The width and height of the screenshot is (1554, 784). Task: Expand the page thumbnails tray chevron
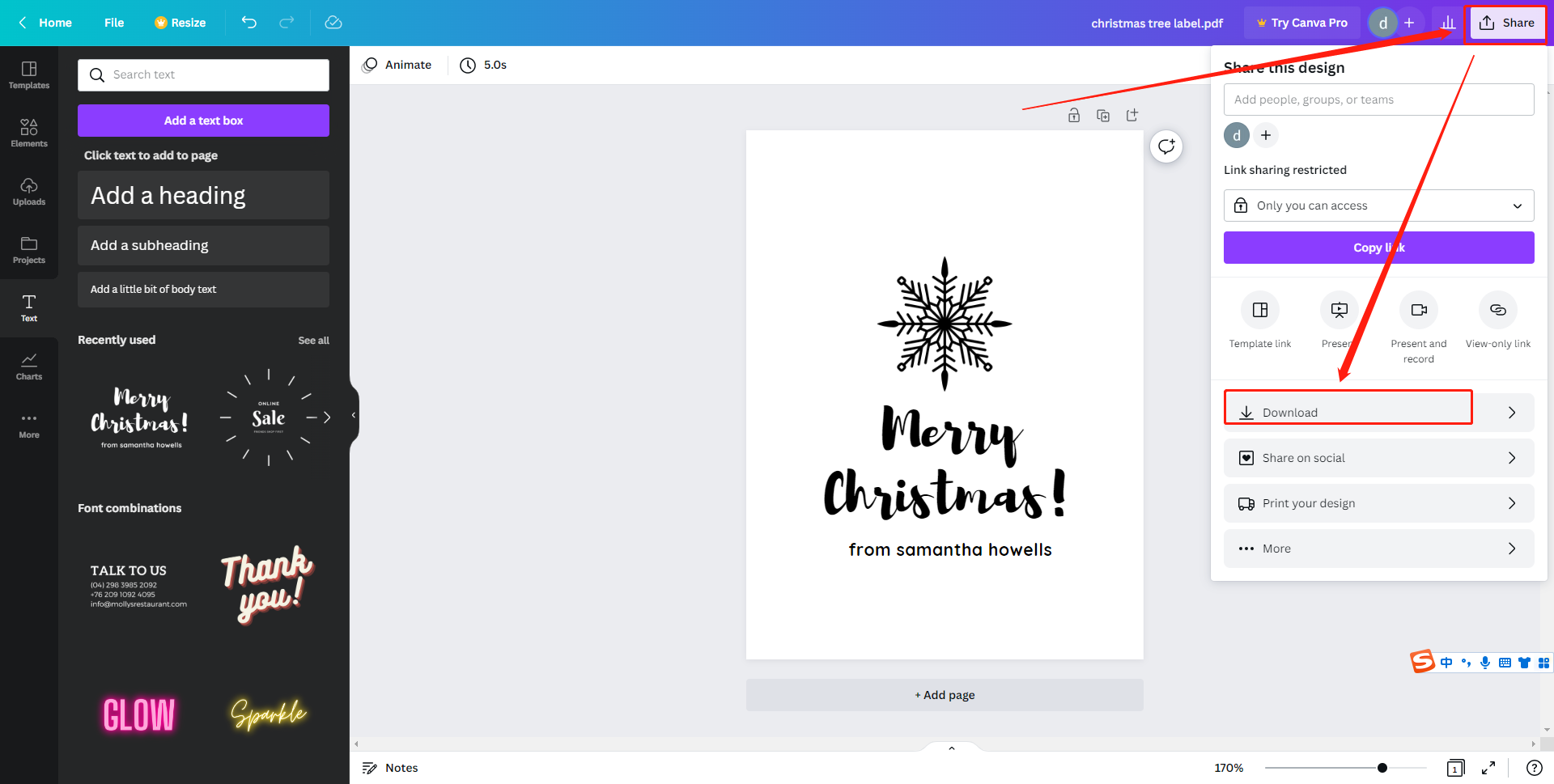point(952,748)
